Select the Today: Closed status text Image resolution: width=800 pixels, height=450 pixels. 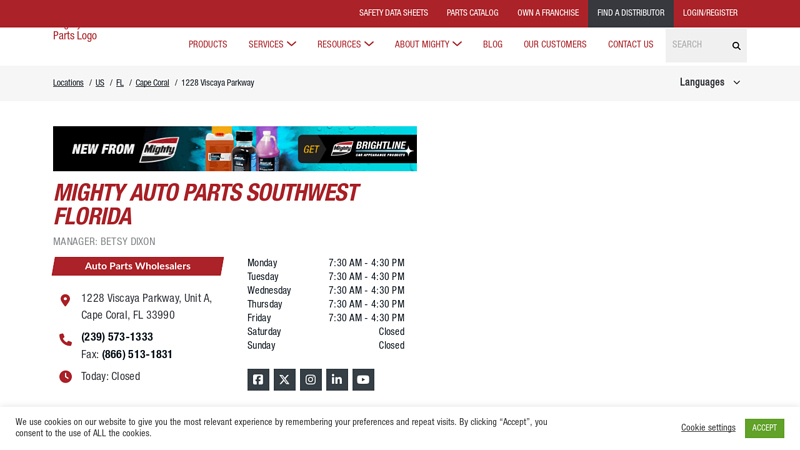tap(111, 377)
